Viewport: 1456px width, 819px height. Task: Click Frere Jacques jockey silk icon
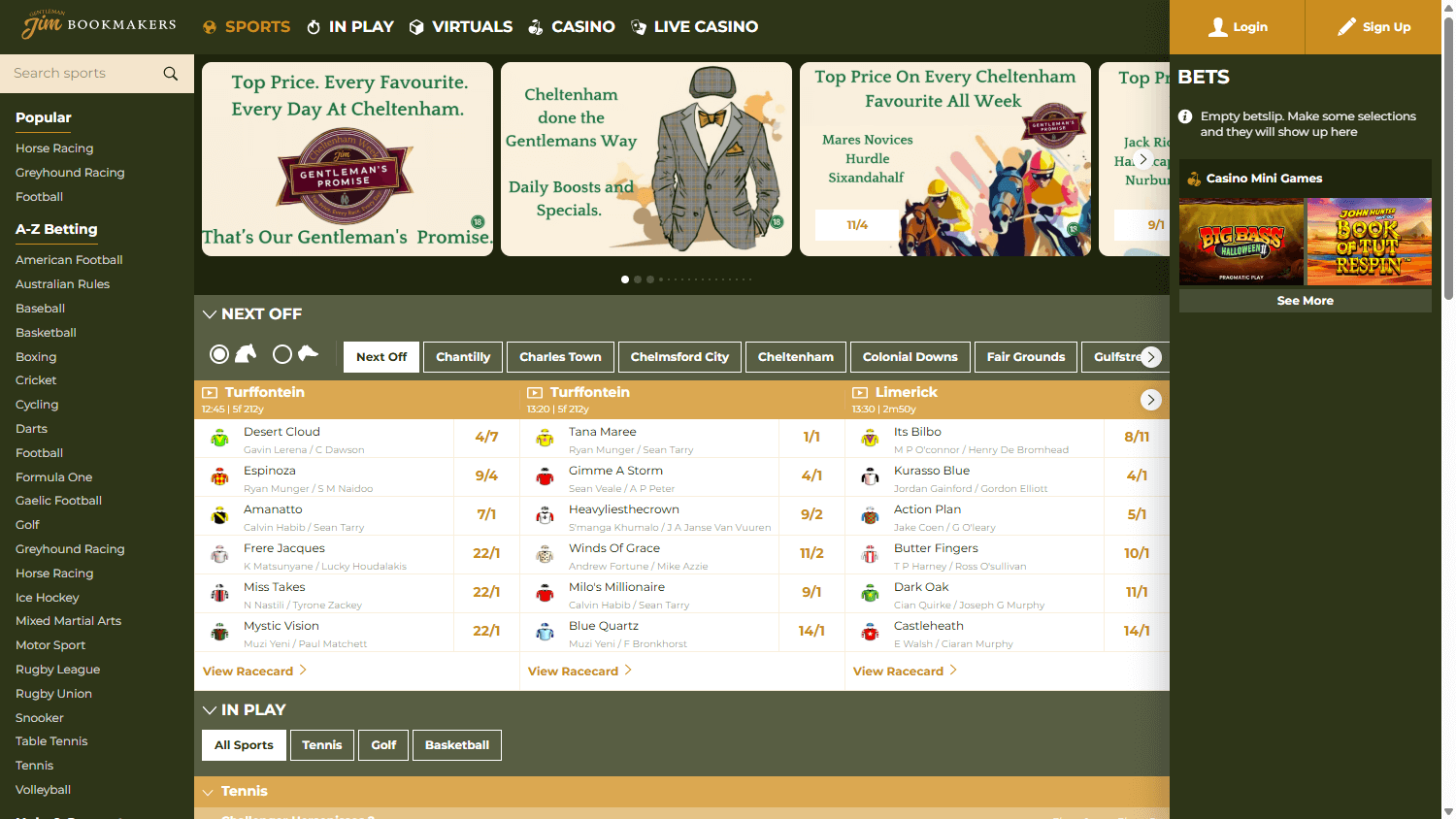[220, 555]
